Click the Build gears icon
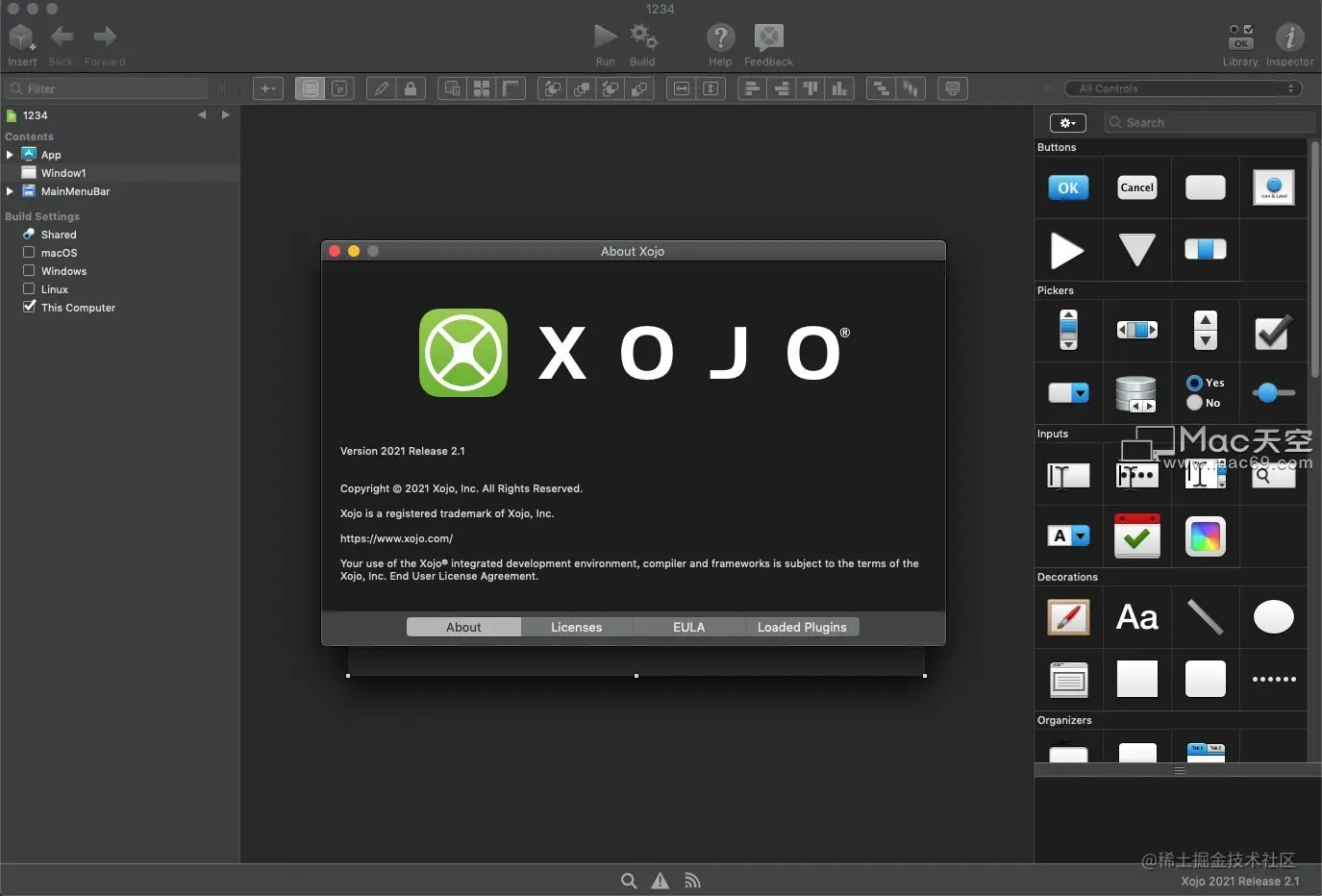The width and height of the screenshot is (1322, 896). point(643,37)
